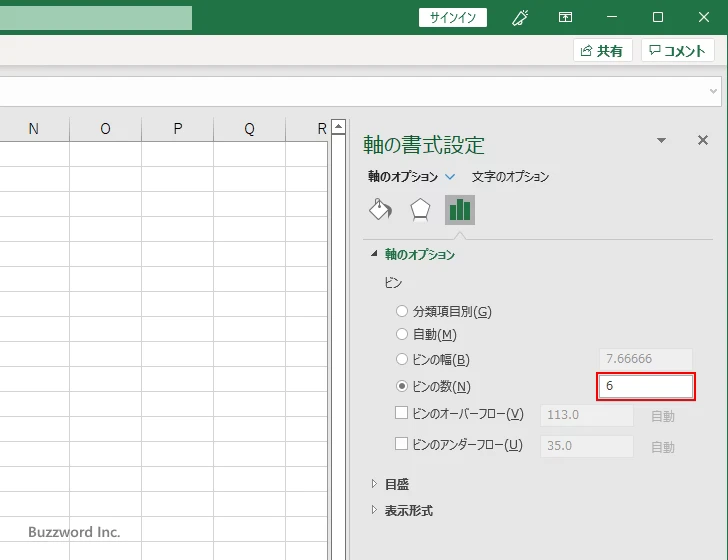Click the coming-soon megaphone icon in title bar
The height and width of the screenshot is (560, 728).
point(520,18)
